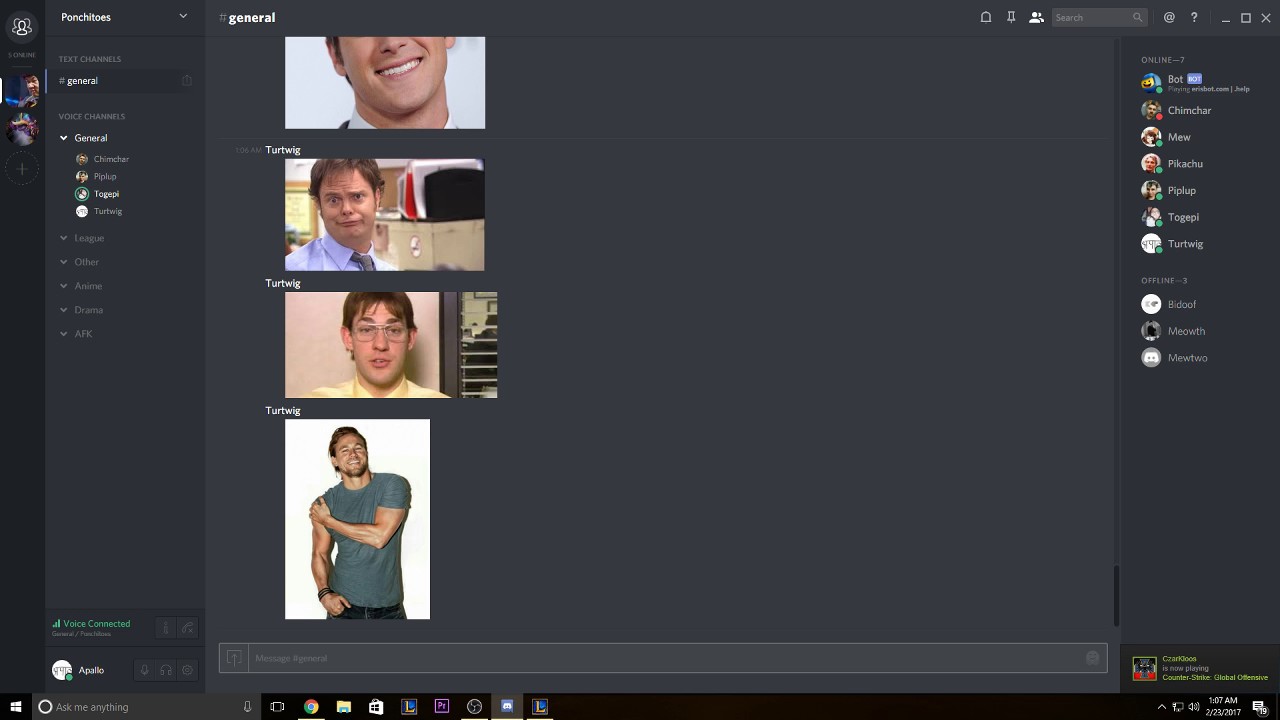Screen dimensions: 1280x720
Task: Open Chrome from the taskbar
Action: [x=311, y=707]
